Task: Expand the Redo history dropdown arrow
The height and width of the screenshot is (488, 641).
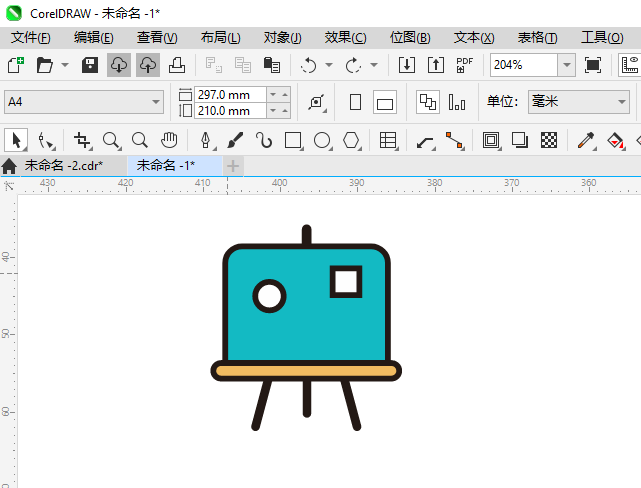Action: (x=374, y=65)
